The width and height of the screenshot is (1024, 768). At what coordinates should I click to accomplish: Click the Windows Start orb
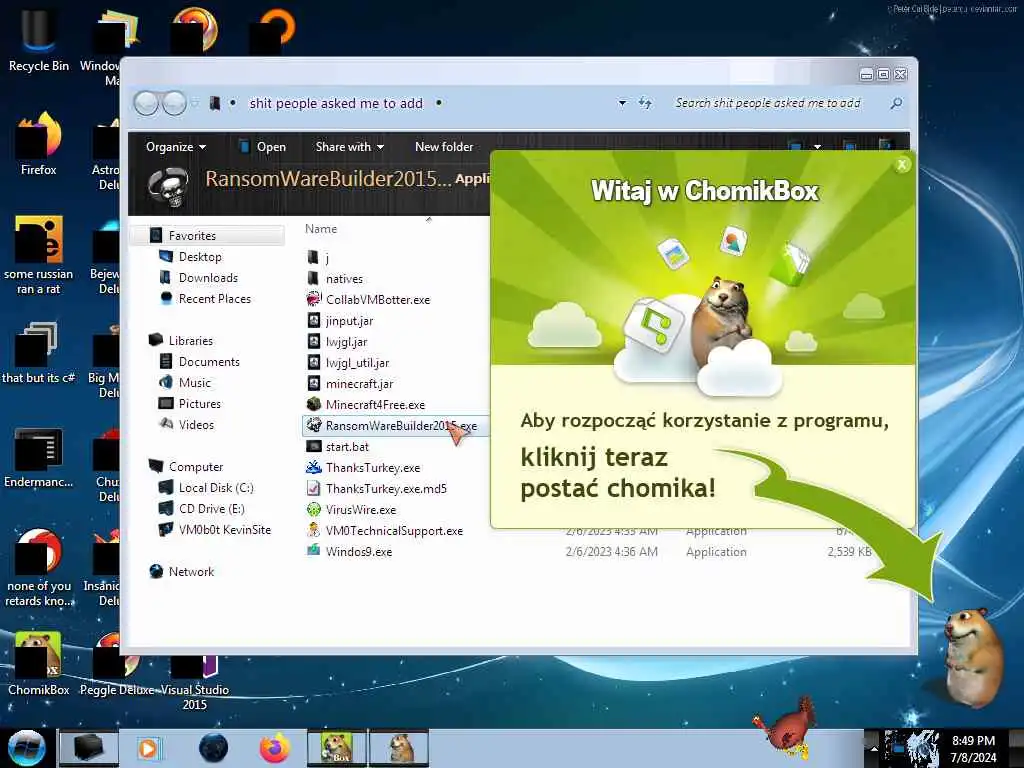click(x=26, y=748)
